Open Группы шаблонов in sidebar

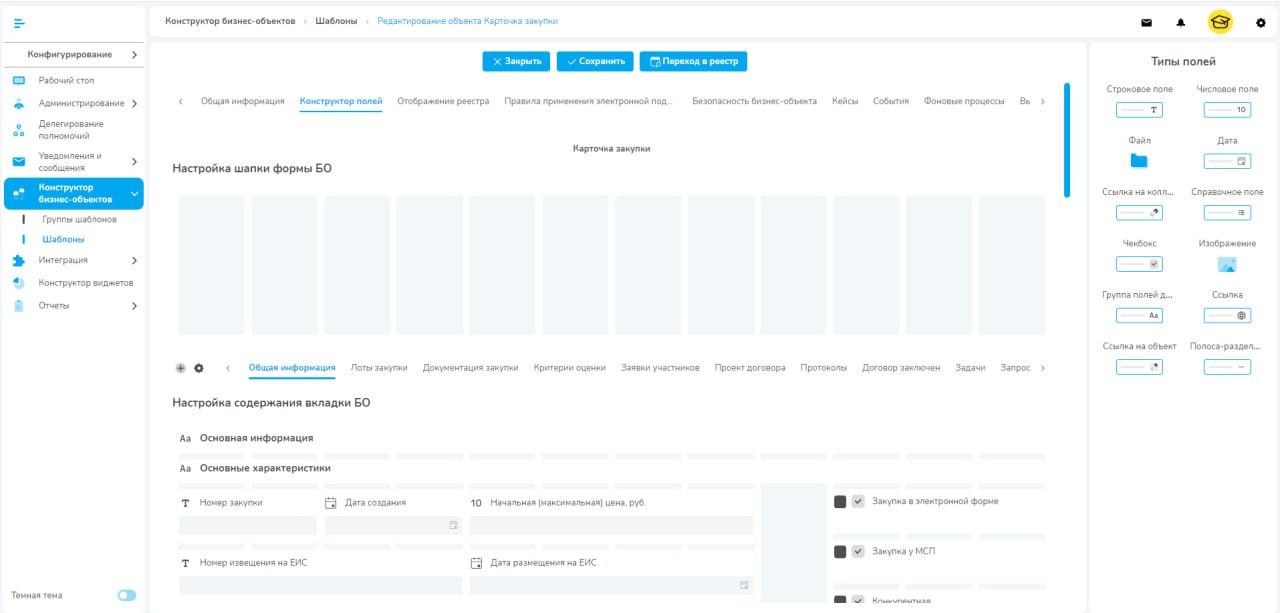pyautogui.click(x=79, y=219)
